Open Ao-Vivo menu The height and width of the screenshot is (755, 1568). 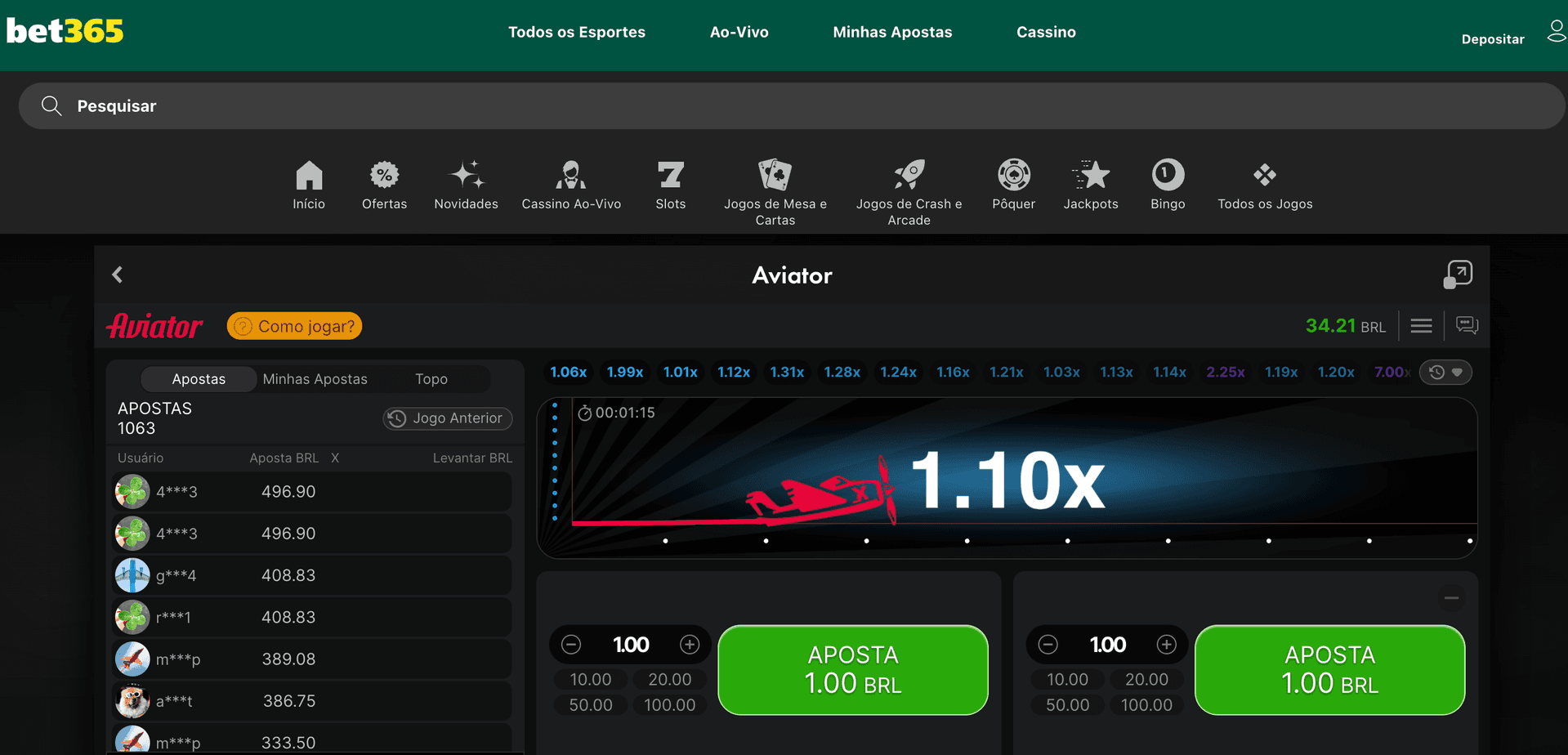[x=739, y=32]
